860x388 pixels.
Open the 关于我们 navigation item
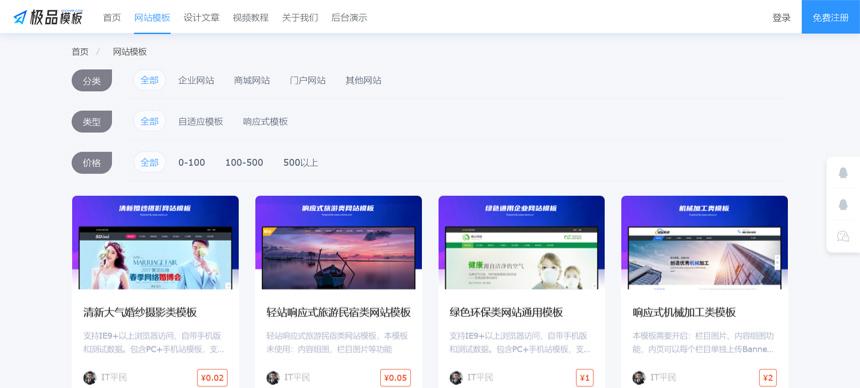click(x=300, y=18)
